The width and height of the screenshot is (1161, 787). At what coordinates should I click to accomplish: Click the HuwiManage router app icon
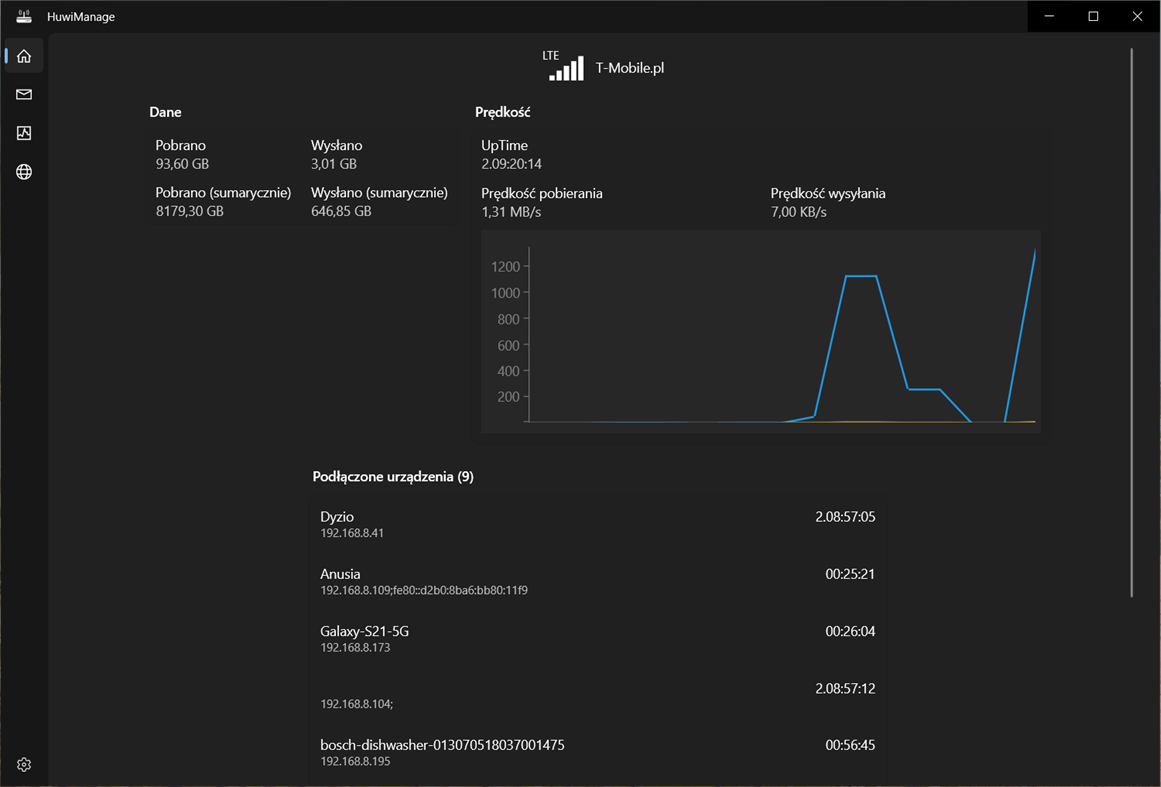[23, 16]
